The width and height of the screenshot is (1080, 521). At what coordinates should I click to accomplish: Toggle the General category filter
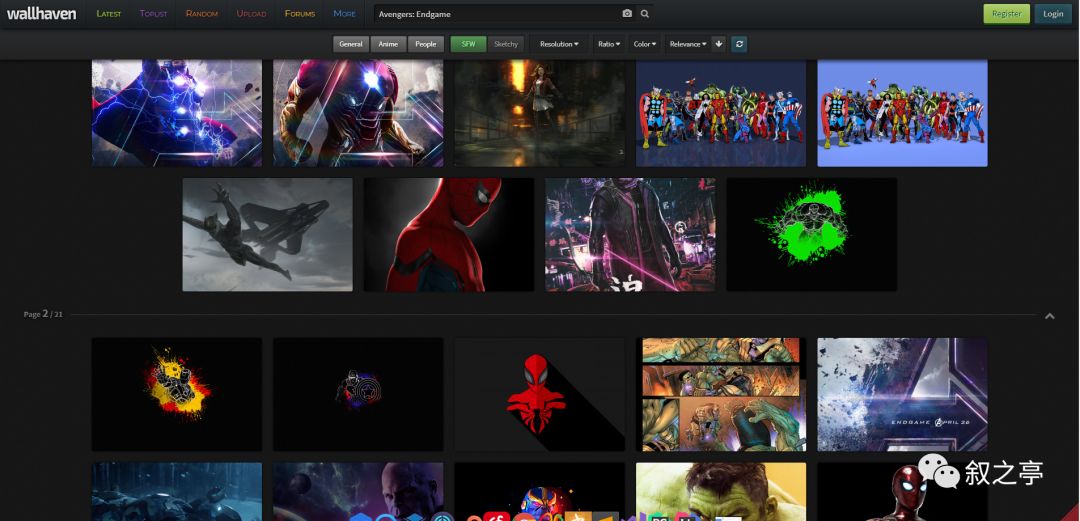(351, 44)
